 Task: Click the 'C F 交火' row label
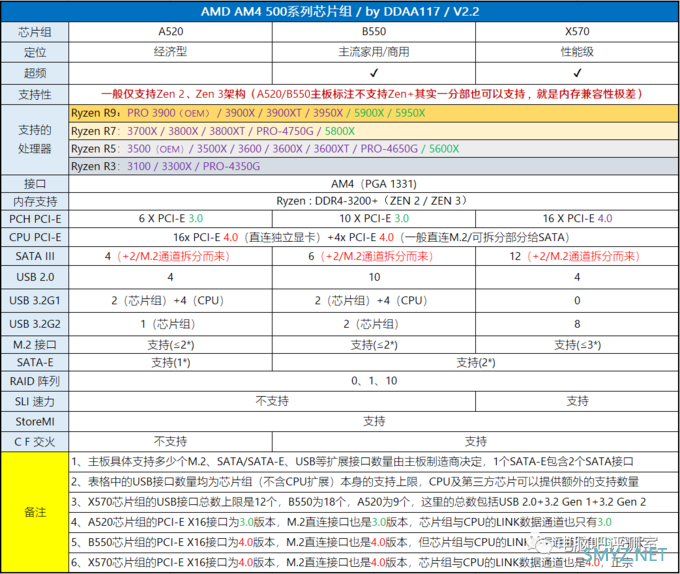(x=35, y=442)
